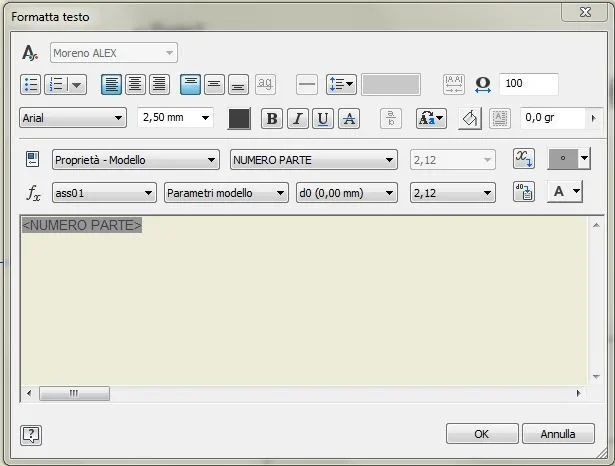Toggle strikethrough formatting
Image resolution: width=615 pixels, height=466 pixels.
pos(349,118)
